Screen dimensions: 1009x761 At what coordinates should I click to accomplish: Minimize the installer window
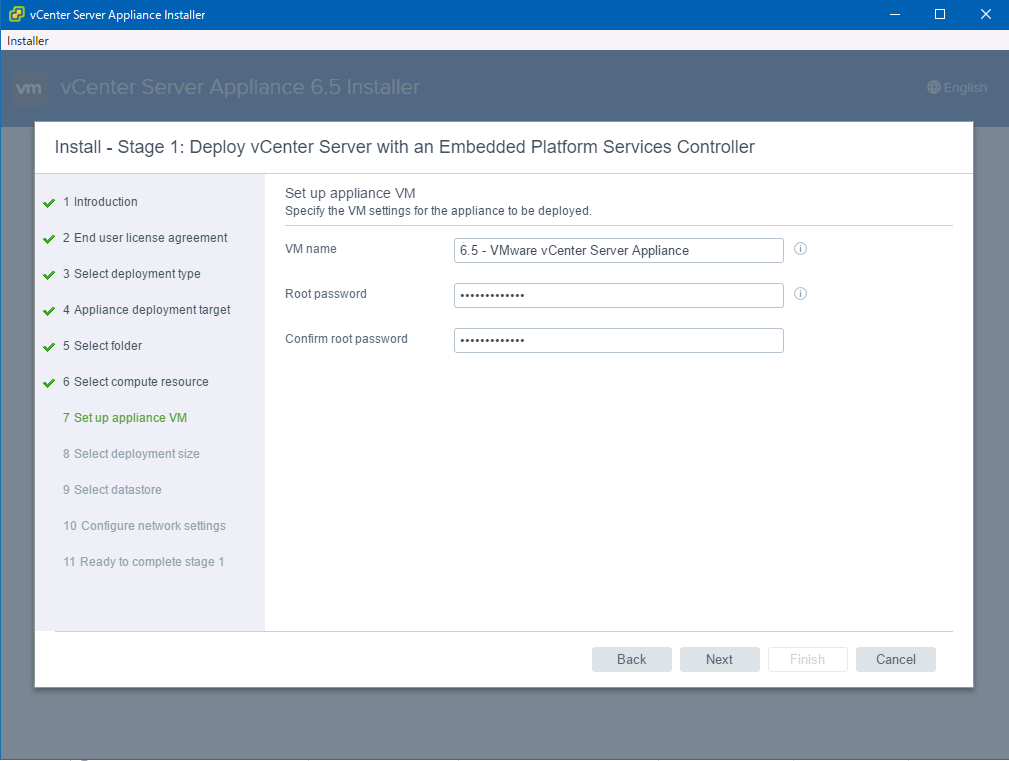click(894, 14)
